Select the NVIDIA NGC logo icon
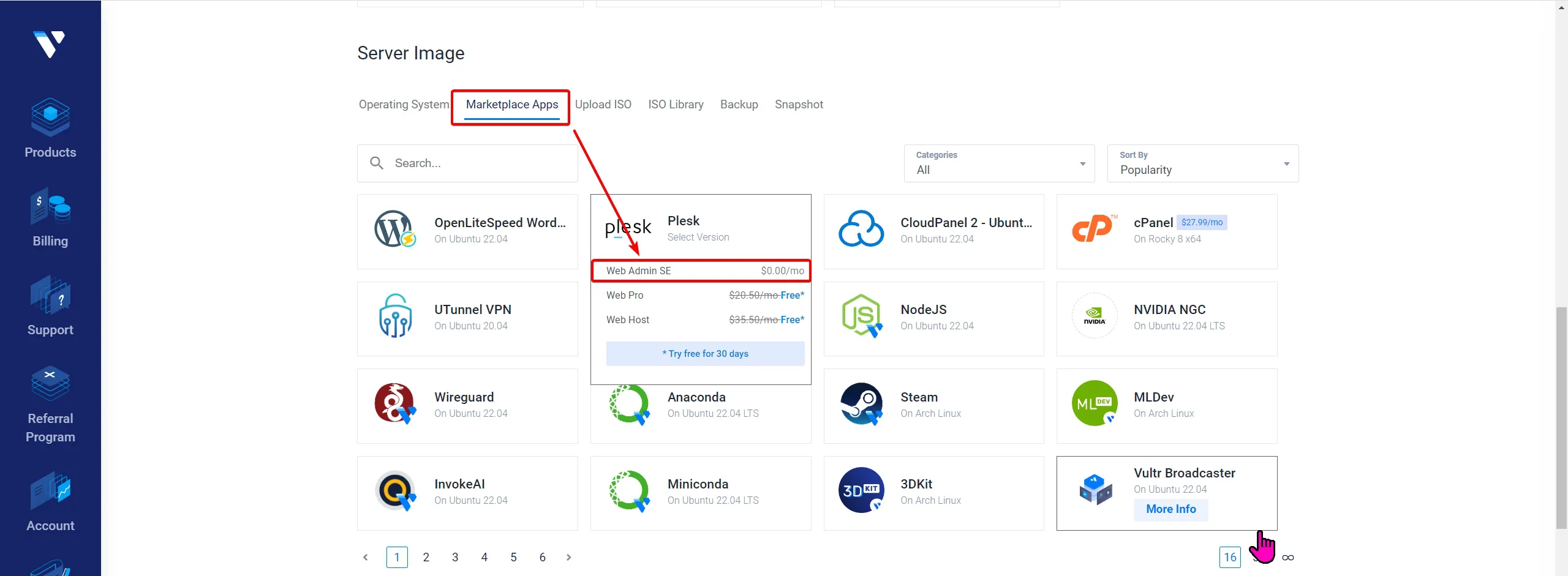The width and height of the screenshot is (1568, 576). [1095, 316]
